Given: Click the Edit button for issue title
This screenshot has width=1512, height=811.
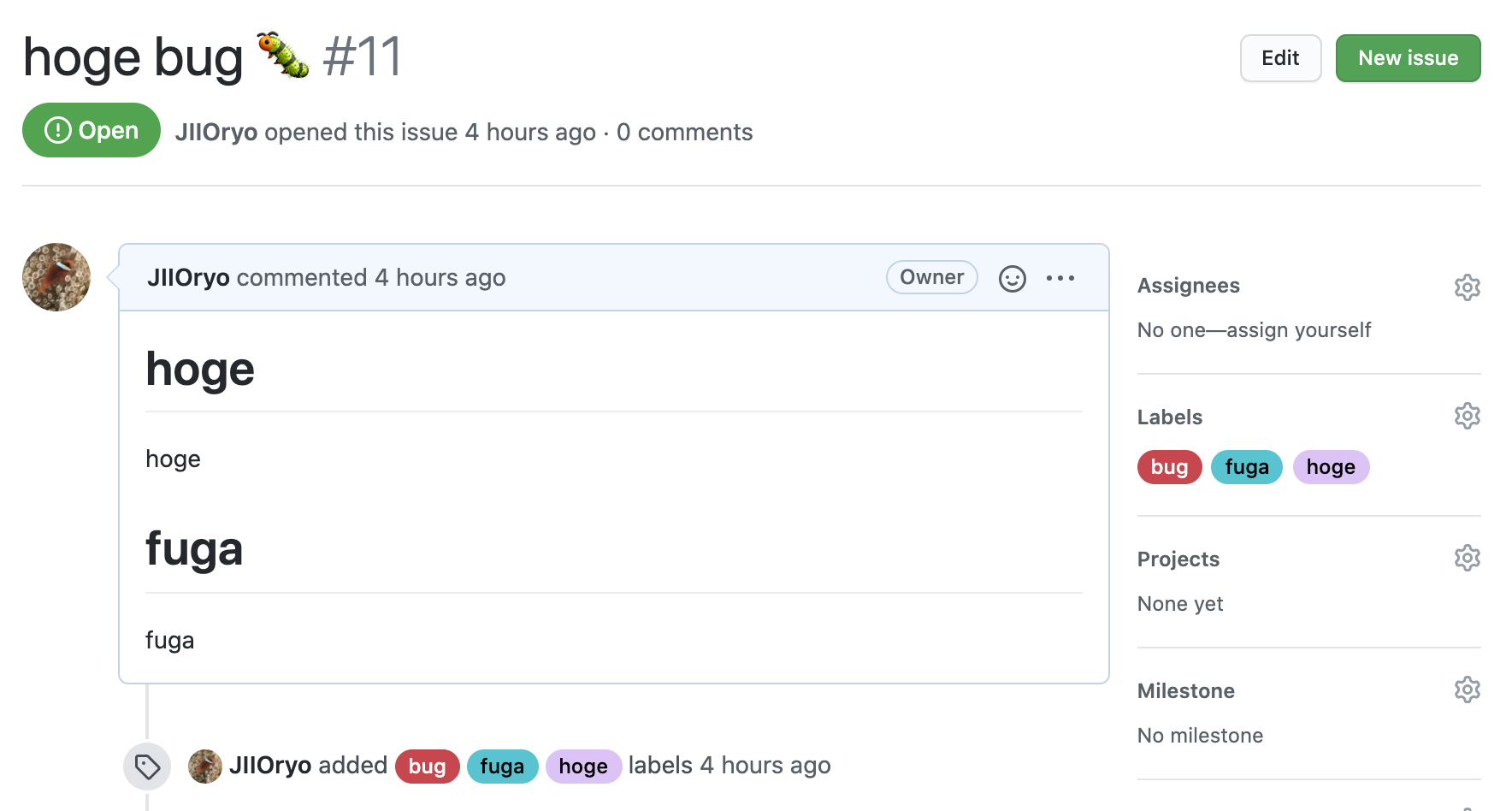Looking at the screenshot, I should click(1280, 58).
